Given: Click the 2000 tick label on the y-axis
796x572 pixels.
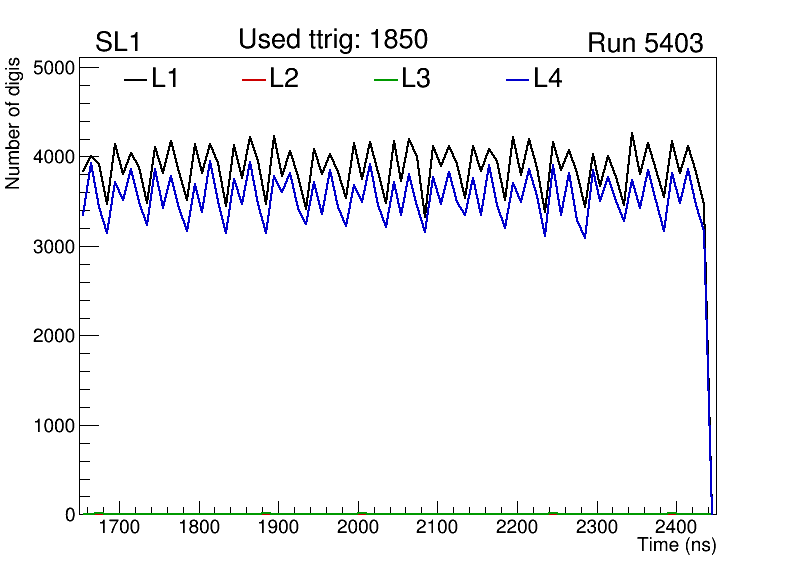Looking at the screenshot, I should (56, 336).
